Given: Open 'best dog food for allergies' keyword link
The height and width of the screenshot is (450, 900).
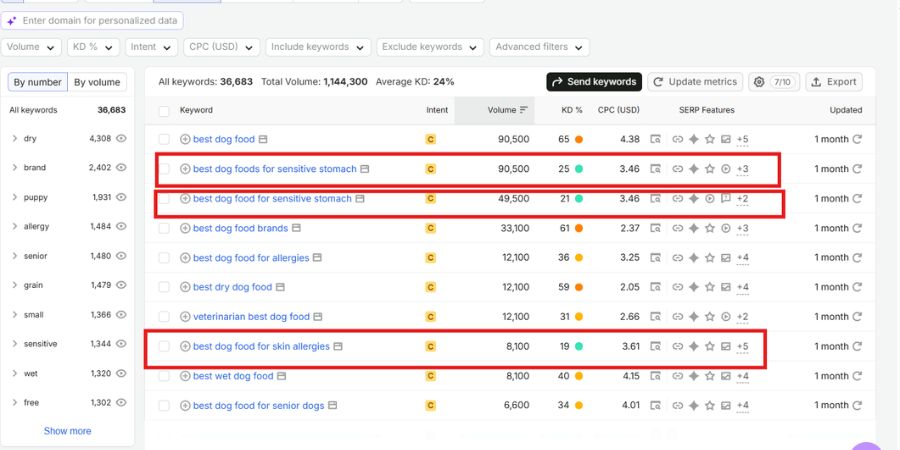Looking at the screenshot, I should pos(251,258).
